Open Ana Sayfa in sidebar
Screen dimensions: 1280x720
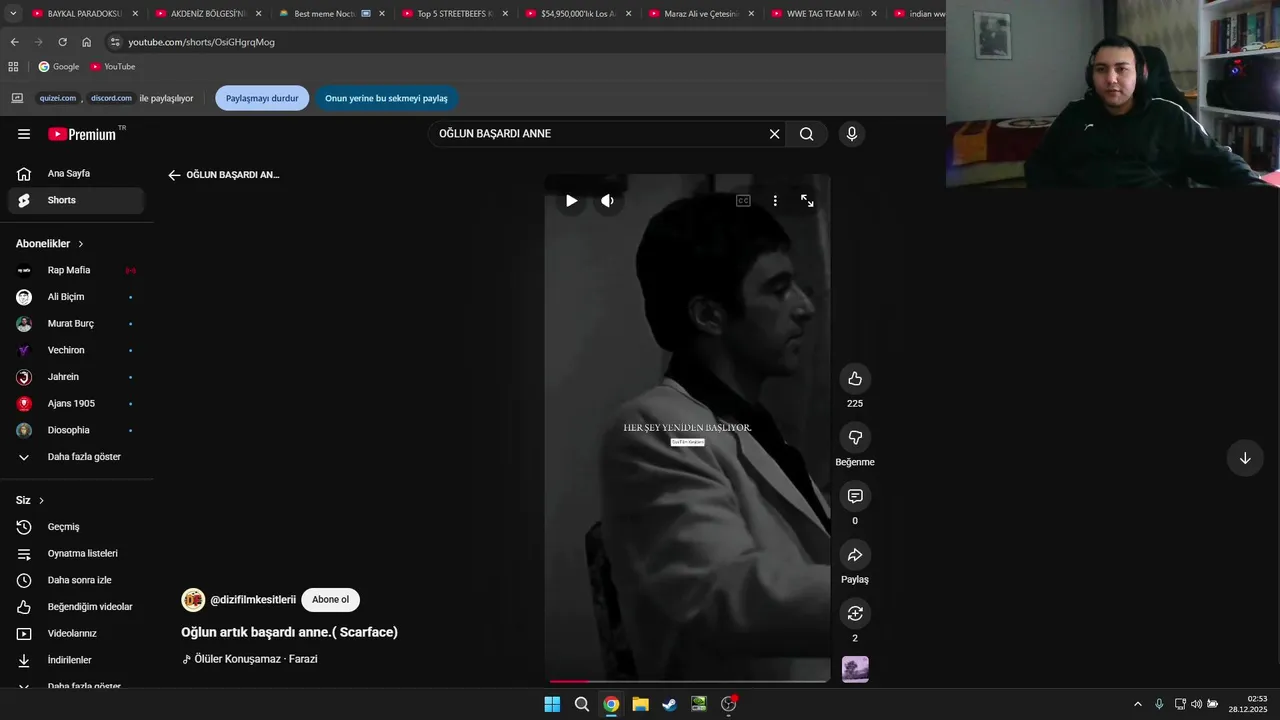pyautogui.click(x=76, y=174)
